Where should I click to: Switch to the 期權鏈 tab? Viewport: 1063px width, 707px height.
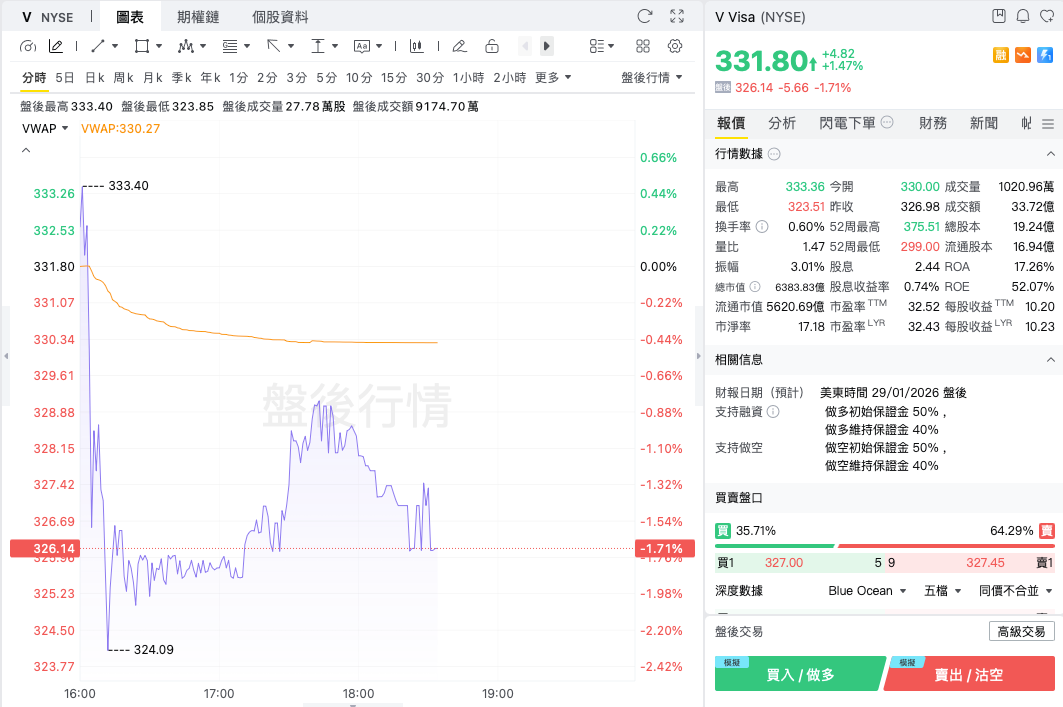[x=198, y=17]
